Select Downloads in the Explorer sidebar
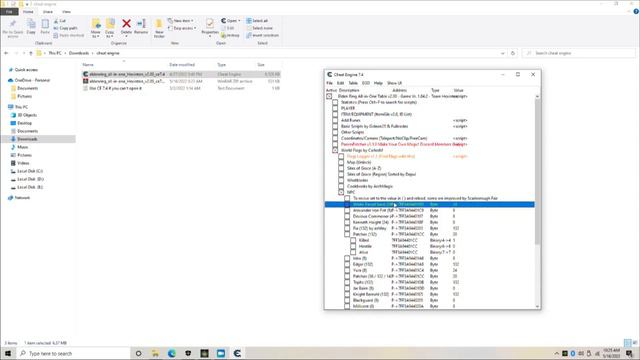This screenshot has width=640, height=360. click(x=27, y=139)
